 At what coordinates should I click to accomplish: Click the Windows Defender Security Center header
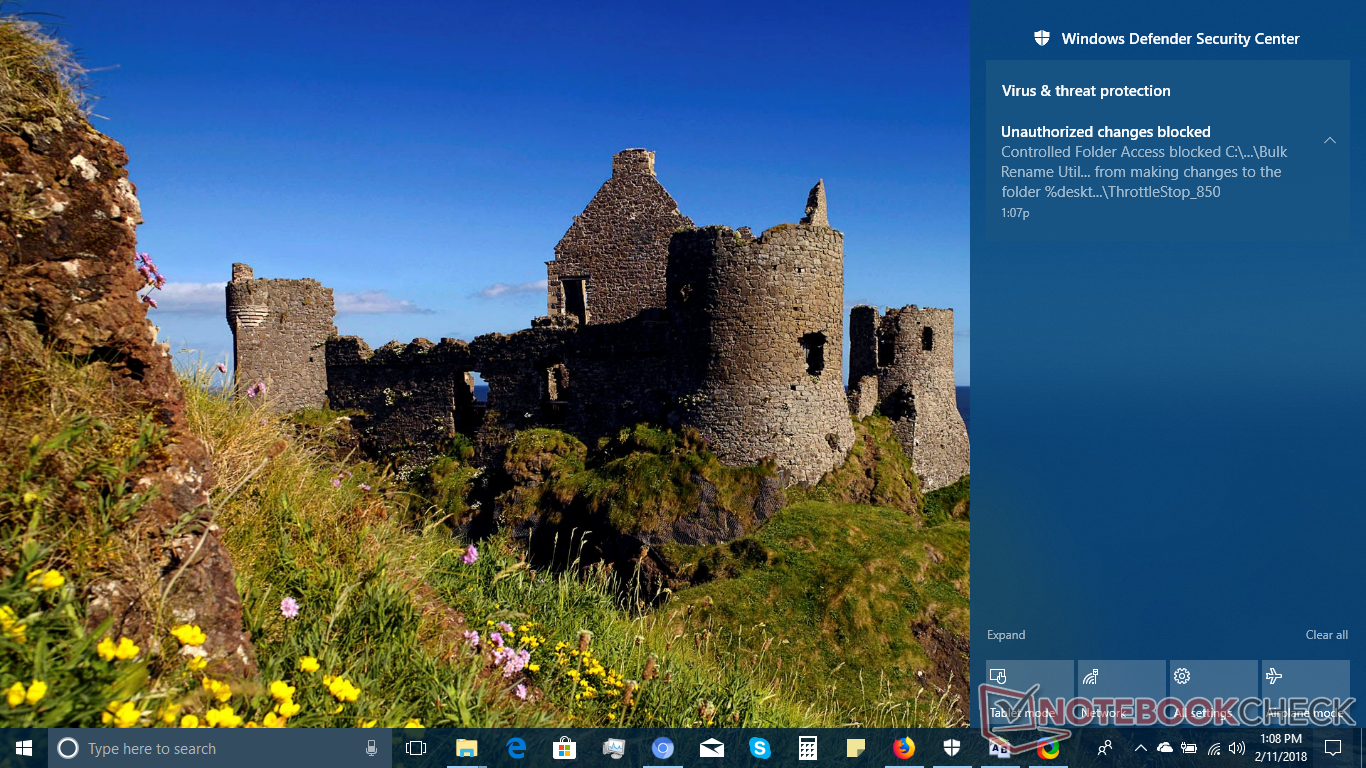click(x=1180, y=39)
